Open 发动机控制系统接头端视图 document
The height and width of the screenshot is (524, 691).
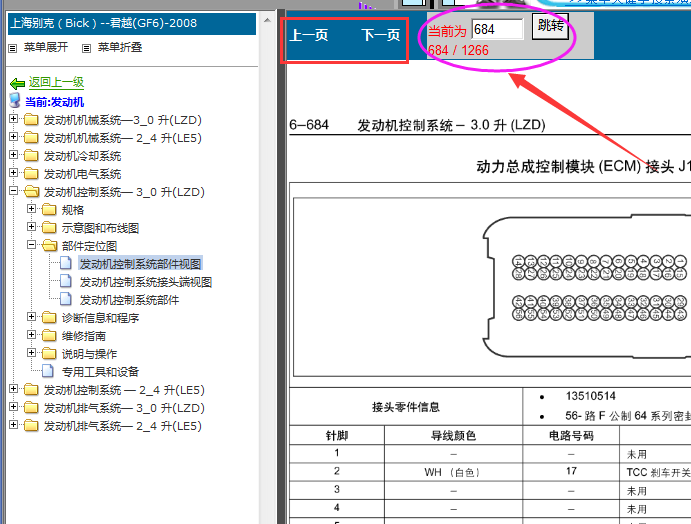pyautogui.click(x=146, y=282)
